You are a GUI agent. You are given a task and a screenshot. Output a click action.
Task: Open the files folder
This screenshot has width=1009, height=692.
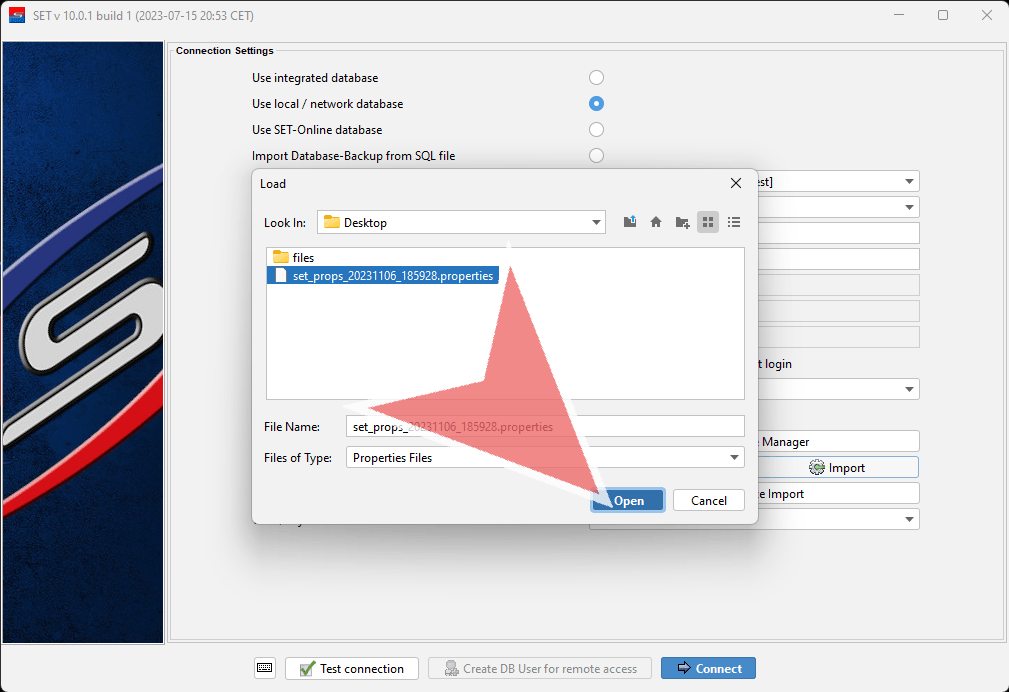(302, 258)
